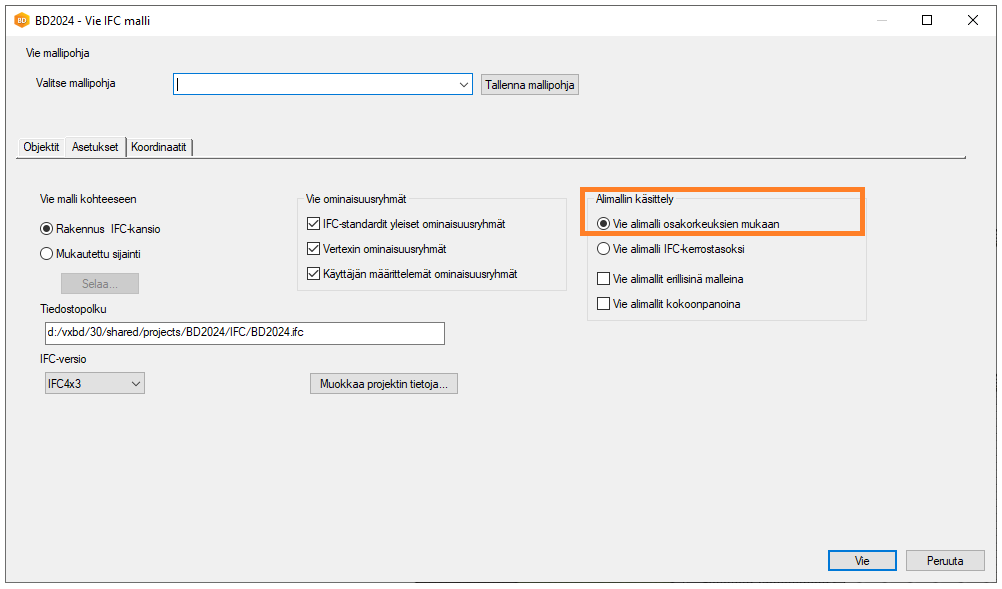Open the Koordinaatit tab
This screenshot has height=589, width=1002.
click(x=160, y=147)
